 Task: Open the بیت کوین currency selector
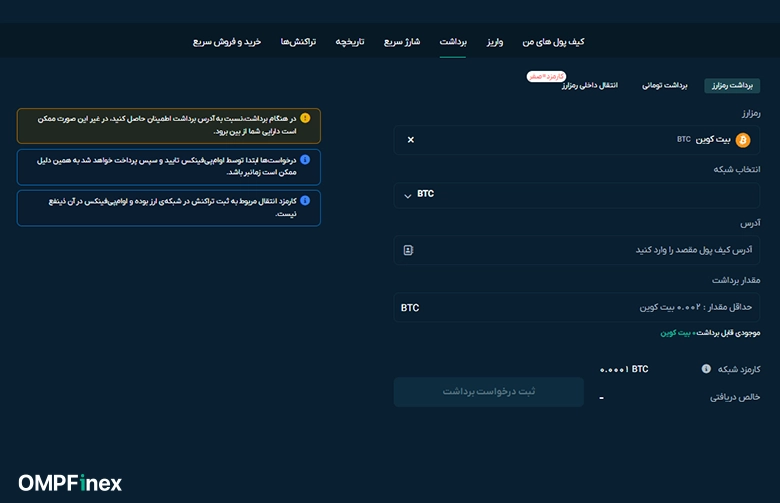tap(577, 140)
